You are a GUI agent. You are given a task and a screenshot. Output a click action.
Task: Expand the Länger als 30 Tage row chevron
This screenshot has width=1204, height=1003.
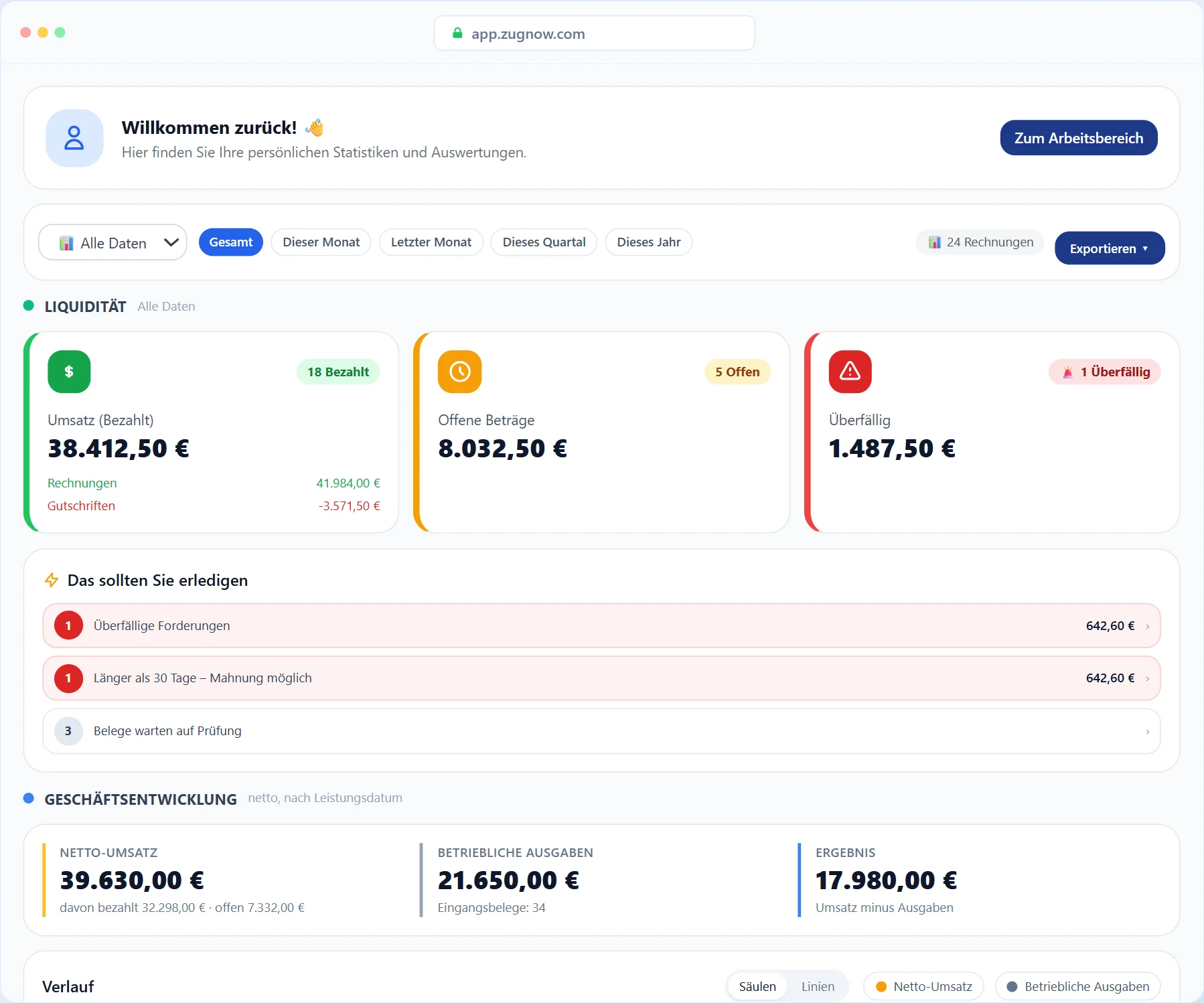(x=1148, y=678)
